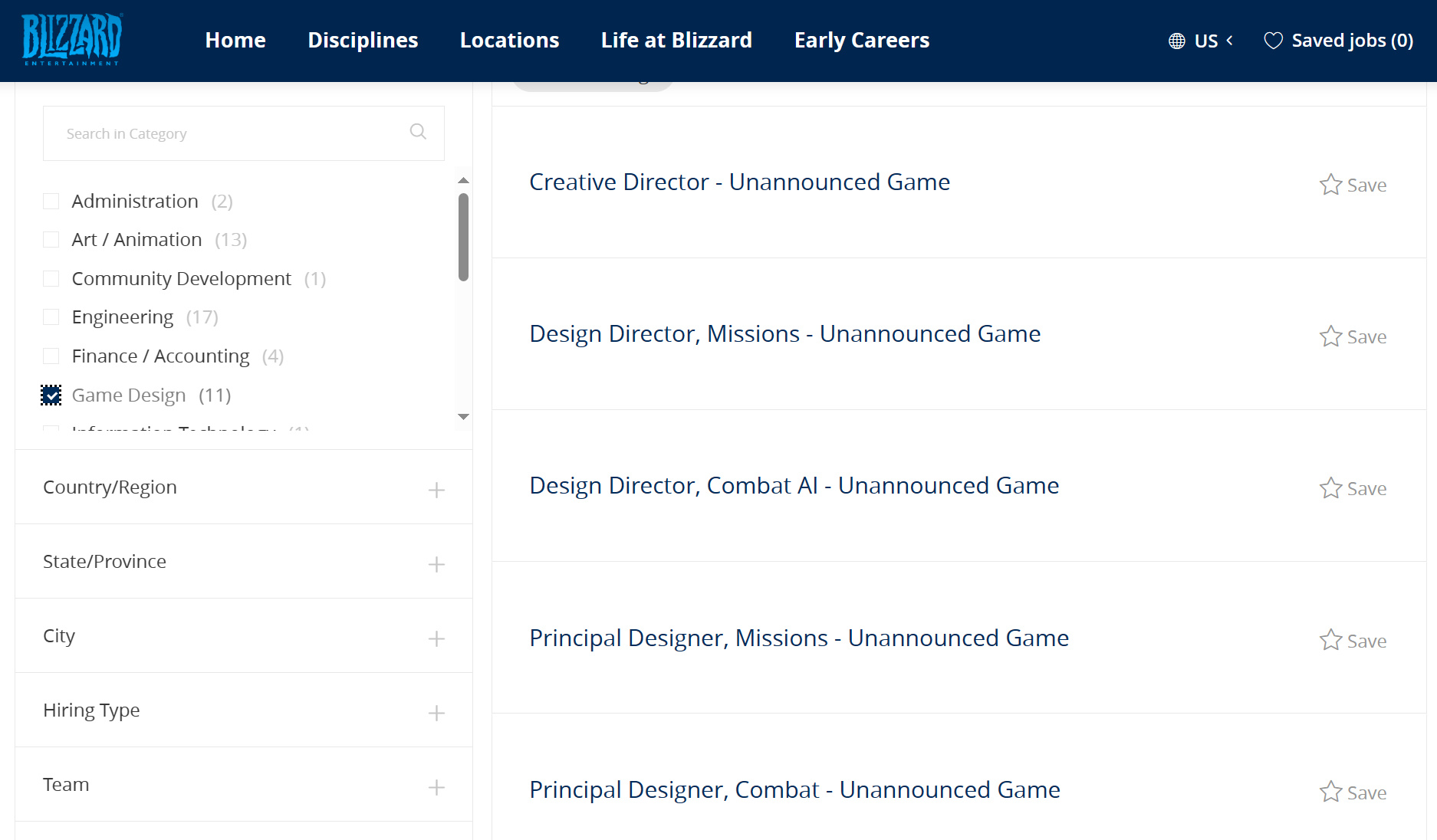
Task: Click star icon for Design Director, Missions
Action: pyautogui.click(x=1330, y=336)
